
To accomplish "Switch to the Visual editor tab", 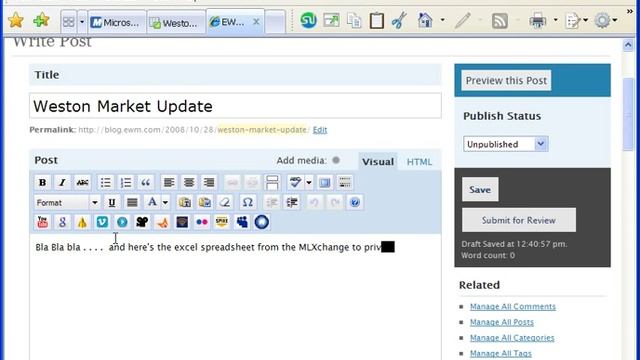I will (378, 162).
